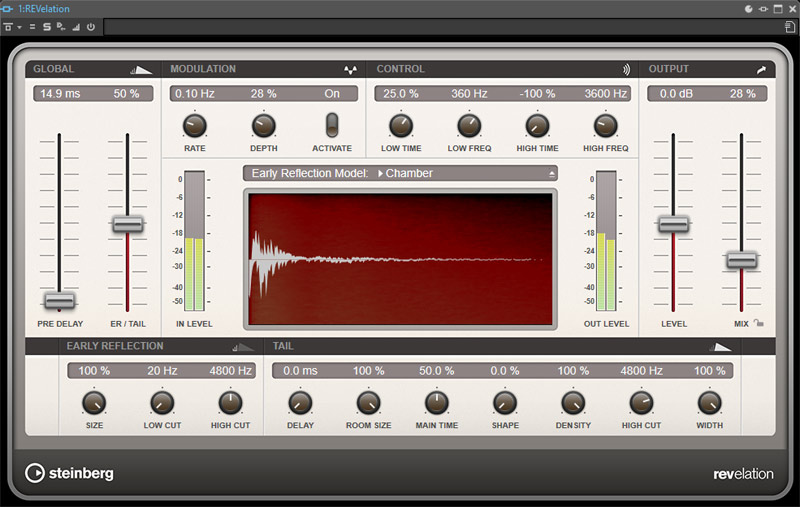The height and width of the screenshot is (507, 800).
Task: Click the Pre Delay slider handle
Action: tap(60, 300)
